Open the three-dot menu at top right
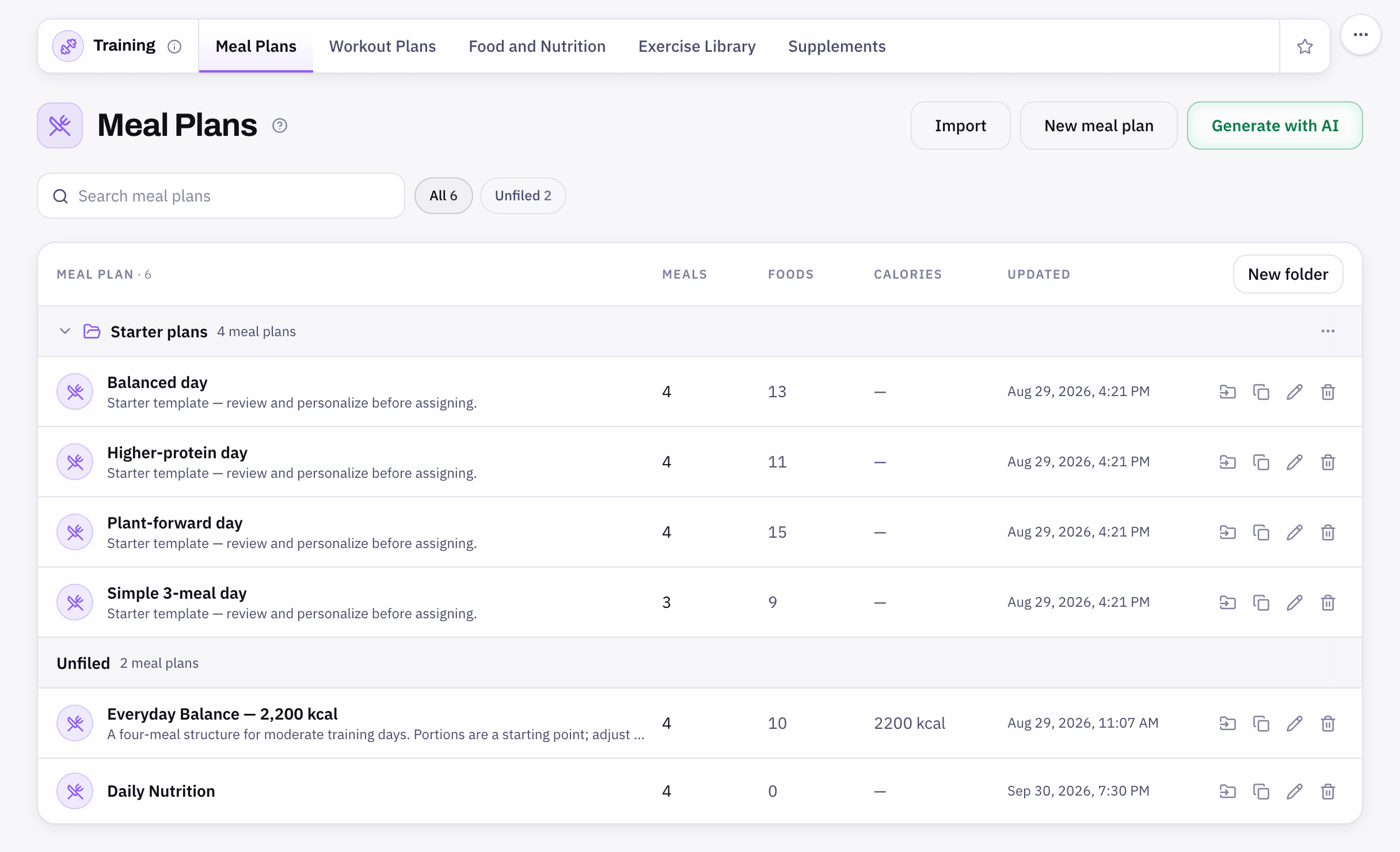Screen dimensions: 1400x852 click(x=1361, y=35)
